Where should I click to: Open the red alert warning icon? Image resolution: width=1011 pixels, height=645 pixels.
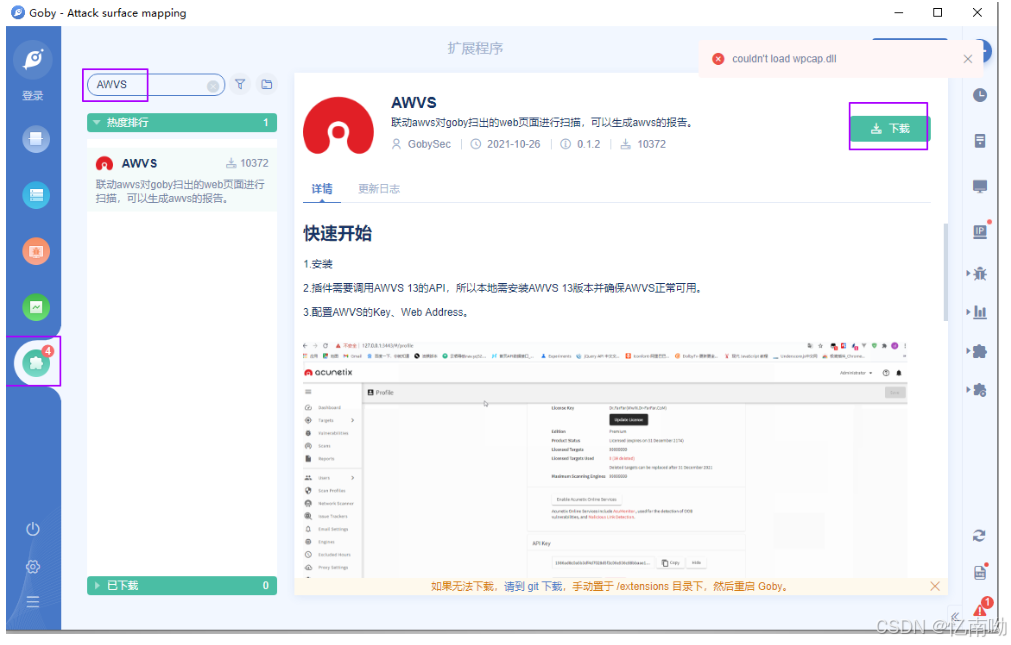pos(982,608)
